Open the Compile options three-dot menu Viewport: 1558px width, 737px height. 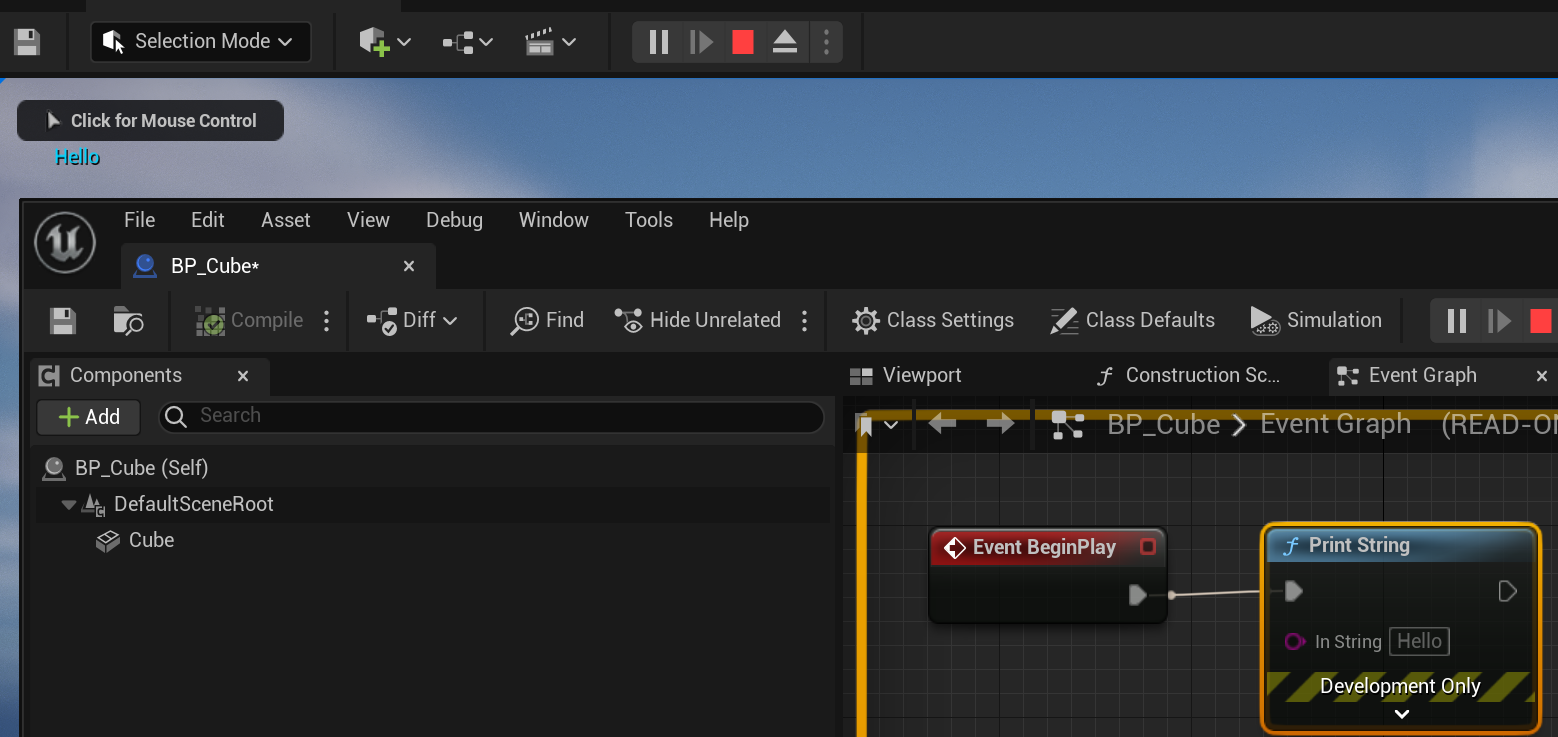tap(326, 320)
